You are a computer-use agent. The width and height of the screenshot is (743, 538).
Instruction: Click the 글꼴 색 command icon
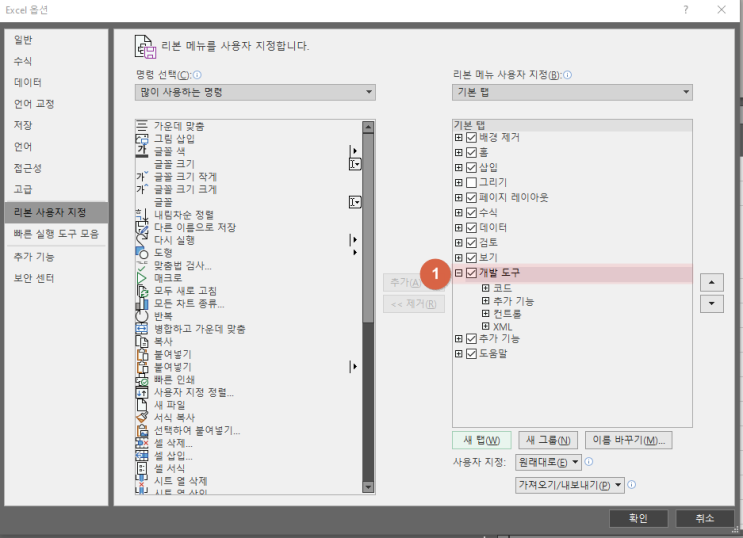tap(142, 151)
